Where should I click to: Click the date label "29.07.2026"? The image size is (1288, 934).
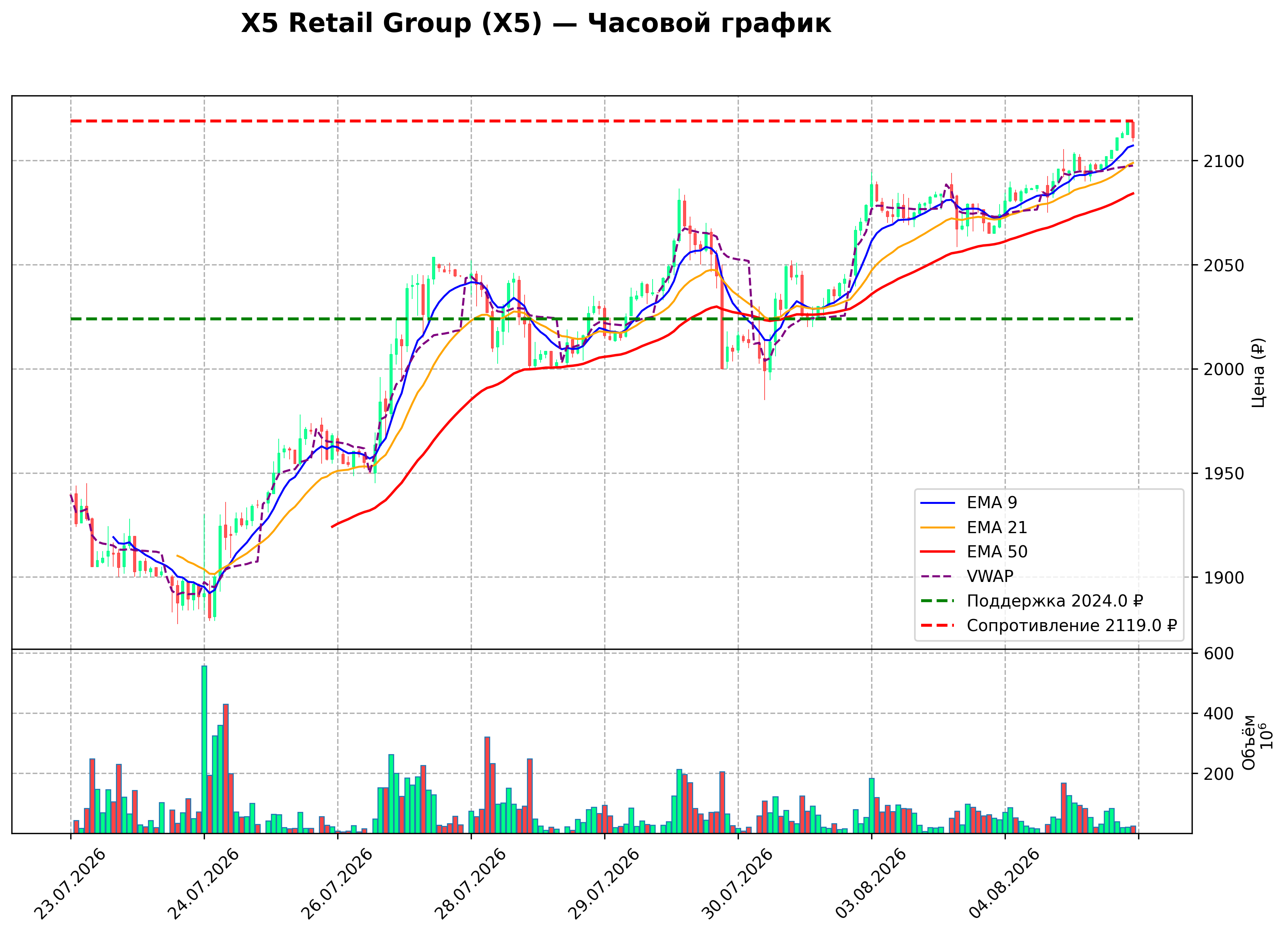pos(604,884)
